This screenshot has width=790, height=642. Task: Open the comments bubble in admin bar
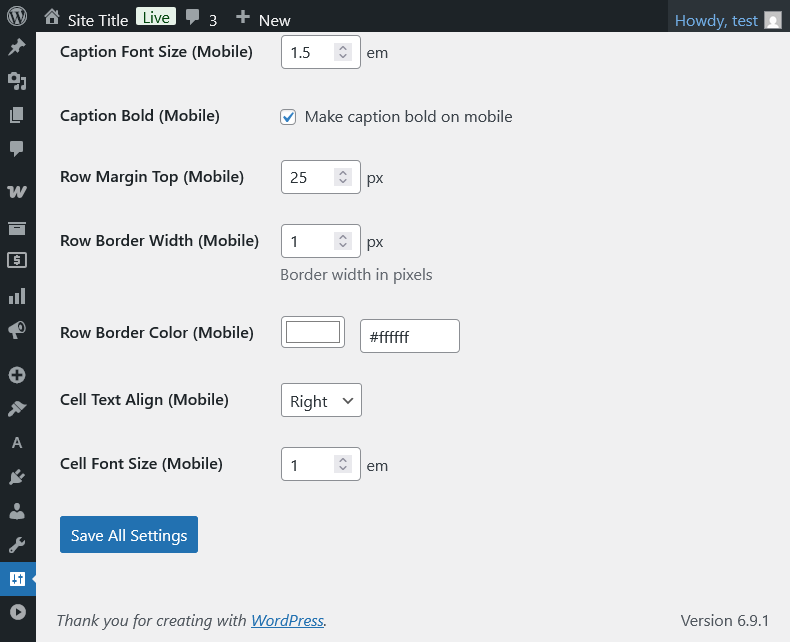click(201, 19)
